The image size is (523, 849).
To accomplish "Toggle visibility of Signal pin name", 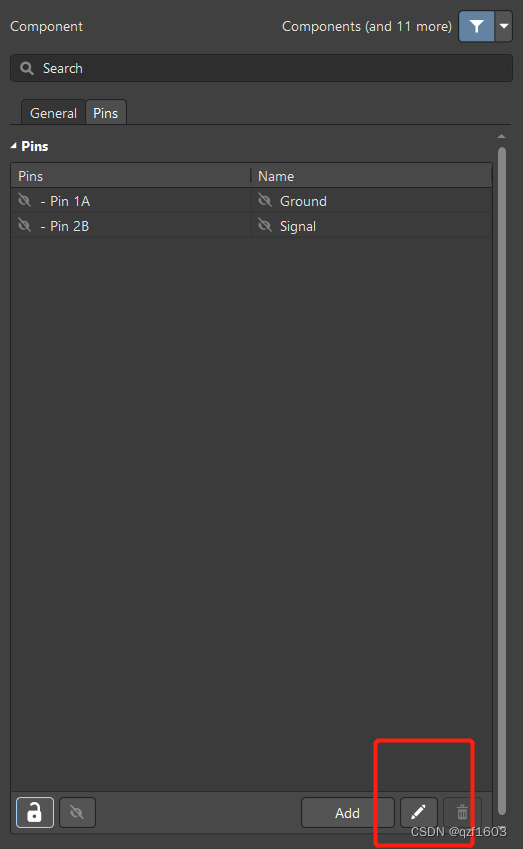I will [x=265, y=225].
